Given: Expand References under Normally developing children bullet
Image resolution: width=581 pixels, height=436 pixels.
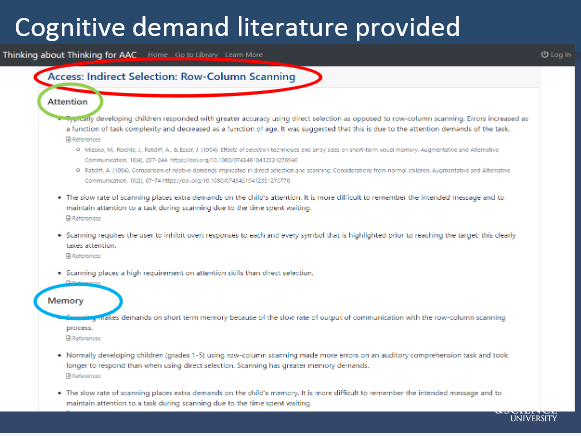Looking at the screenshot, I should [x=83, y=376].
